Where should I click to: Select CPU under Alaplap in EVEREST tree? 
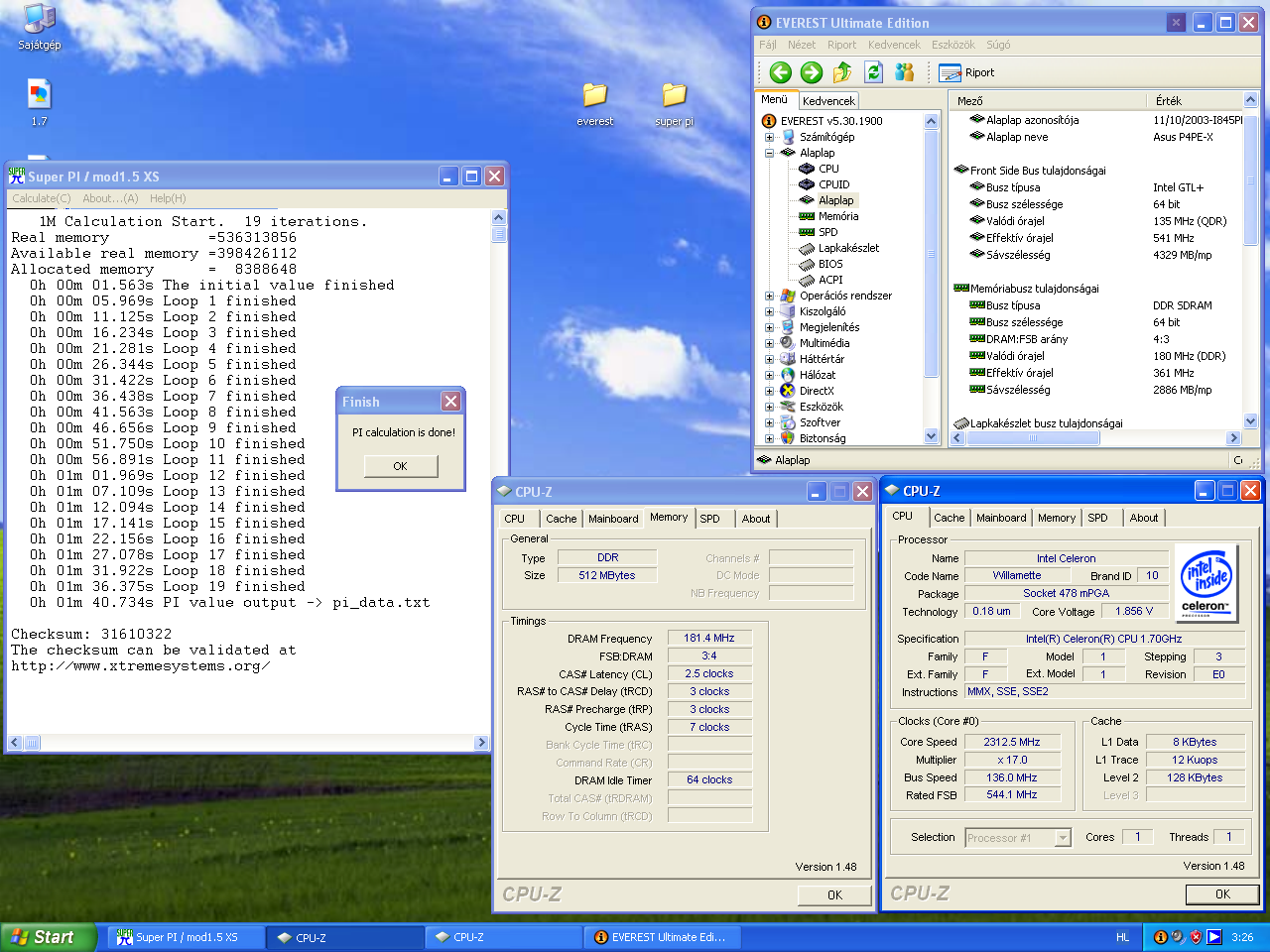(x=828, y=169)
